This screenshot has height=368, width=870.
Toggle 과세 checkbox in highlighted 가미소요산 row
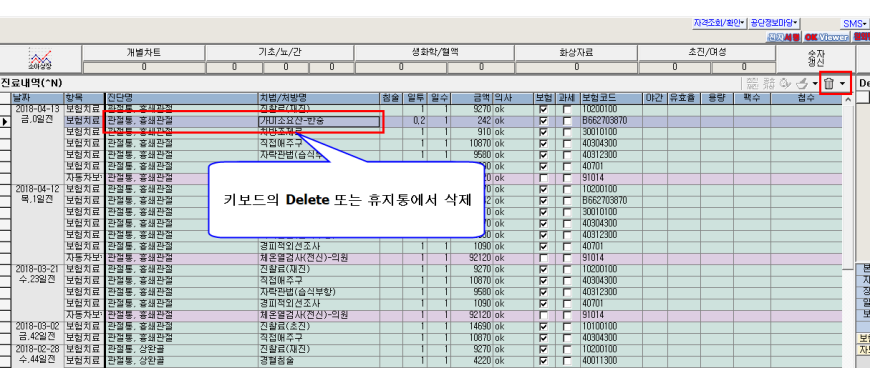pyautogui.click(x=566, y=121)
